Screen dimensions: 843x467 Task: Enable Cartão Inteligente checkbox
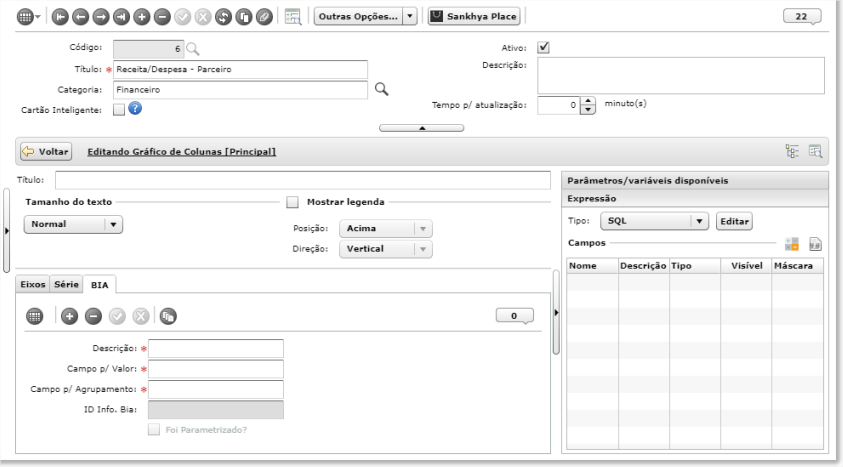(x=119, y=110)
